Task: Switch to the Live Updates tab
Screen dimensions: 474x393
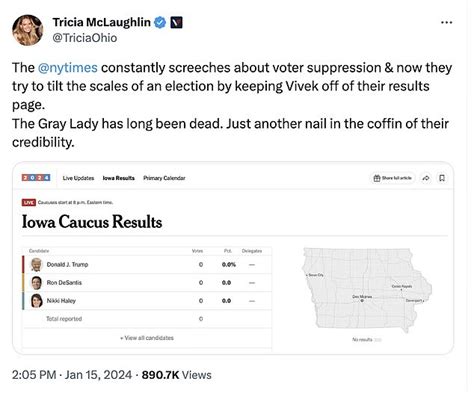Action: coord(78,178)
